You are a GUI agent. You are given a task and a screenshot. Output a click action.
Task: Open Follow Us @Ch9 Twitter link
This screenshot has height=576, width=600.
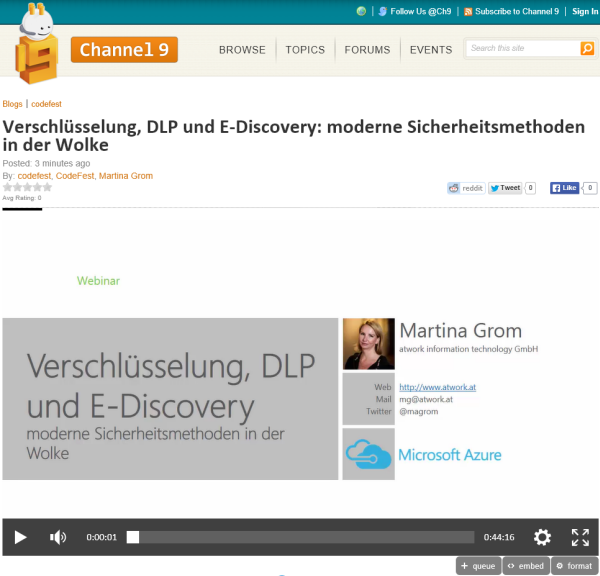coord(415,11)
